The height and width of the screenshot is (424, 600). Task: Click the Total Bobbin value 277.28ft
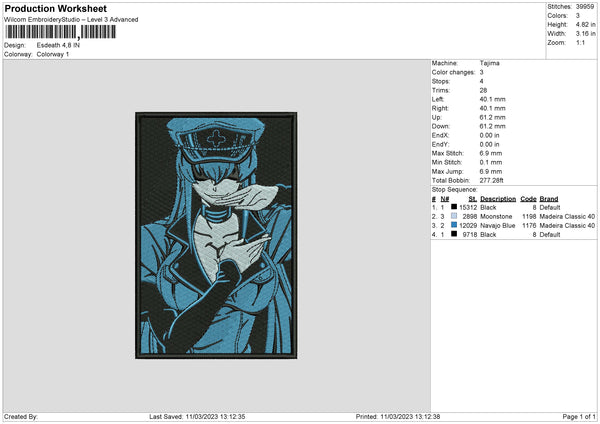point(492,181)
